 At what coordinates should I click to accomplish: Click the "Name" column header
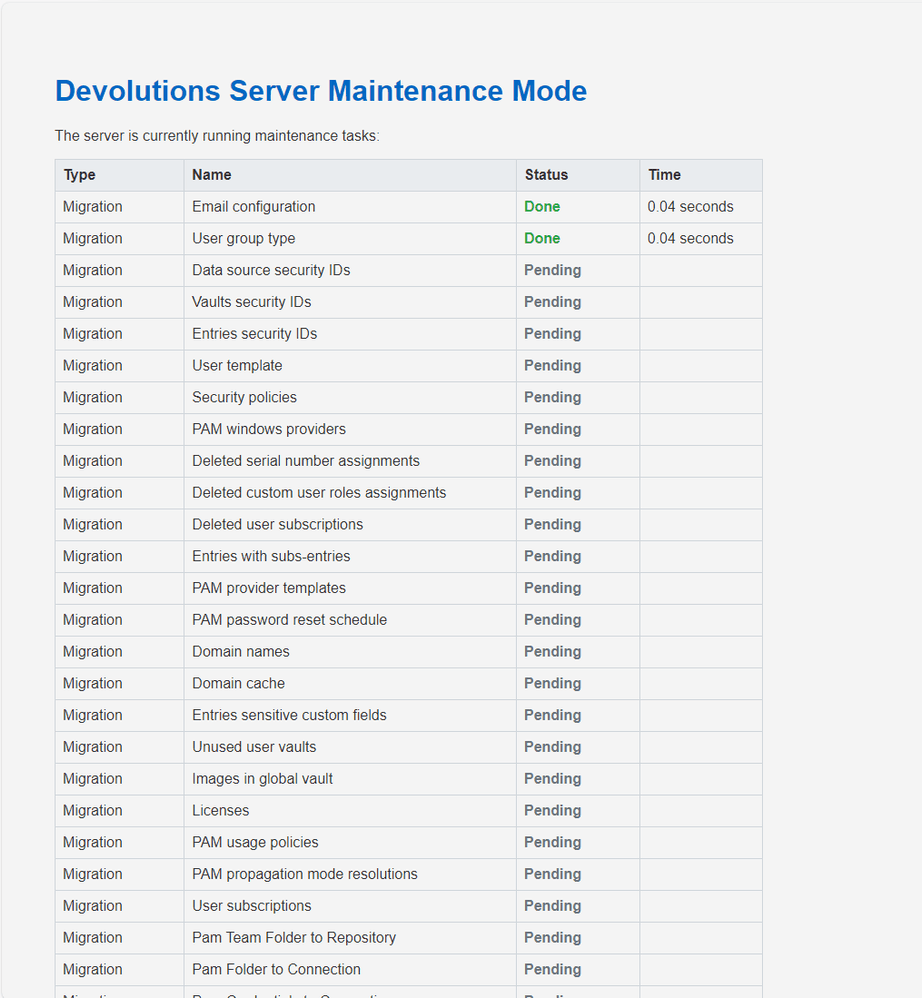pyautogui.click(x=350, y=175)
